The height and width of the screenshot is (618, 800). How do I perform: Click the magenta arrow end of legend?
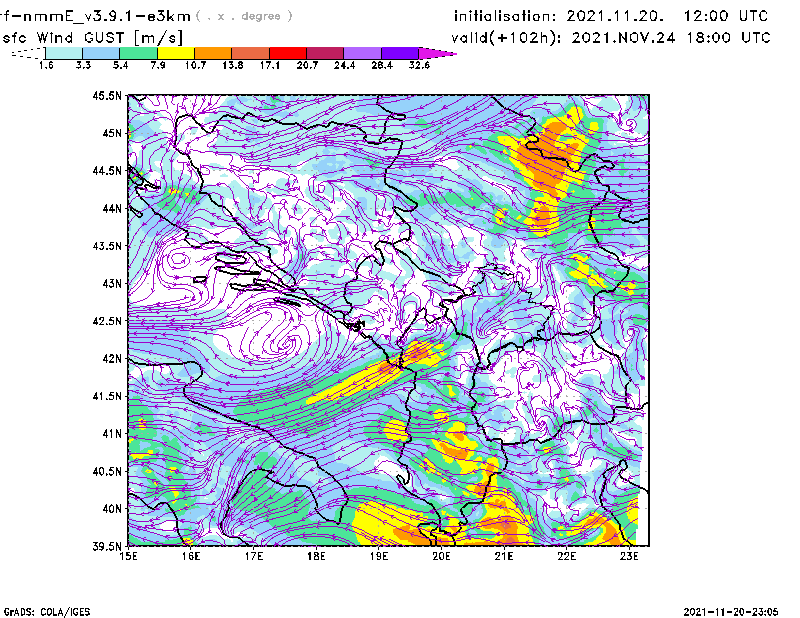437,53
